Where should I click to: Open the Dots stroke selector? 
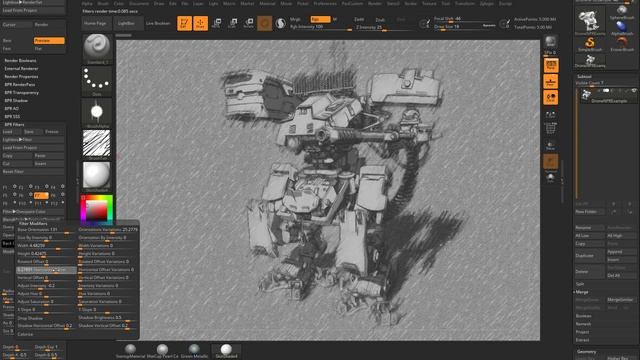click(x=97, y=81)
